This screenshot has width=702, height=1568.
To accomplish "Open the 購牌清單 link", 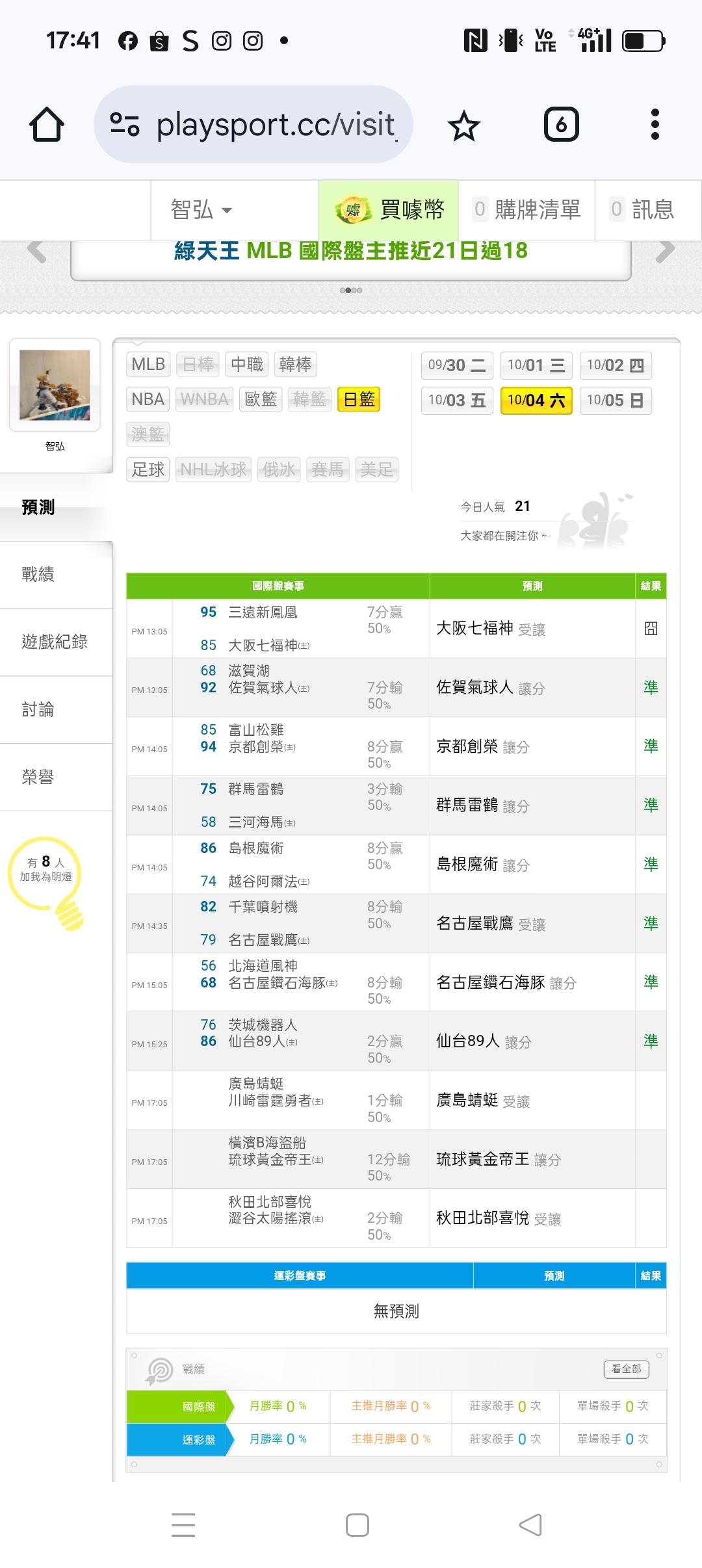I will tap(526, 210).
